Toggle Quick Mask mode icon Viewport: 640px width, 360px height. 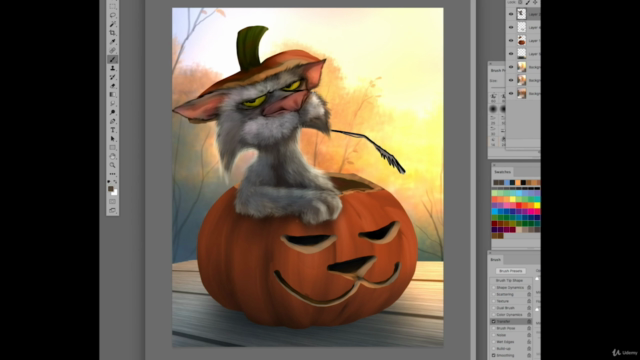pyautogui.click(x=113, y=202)
